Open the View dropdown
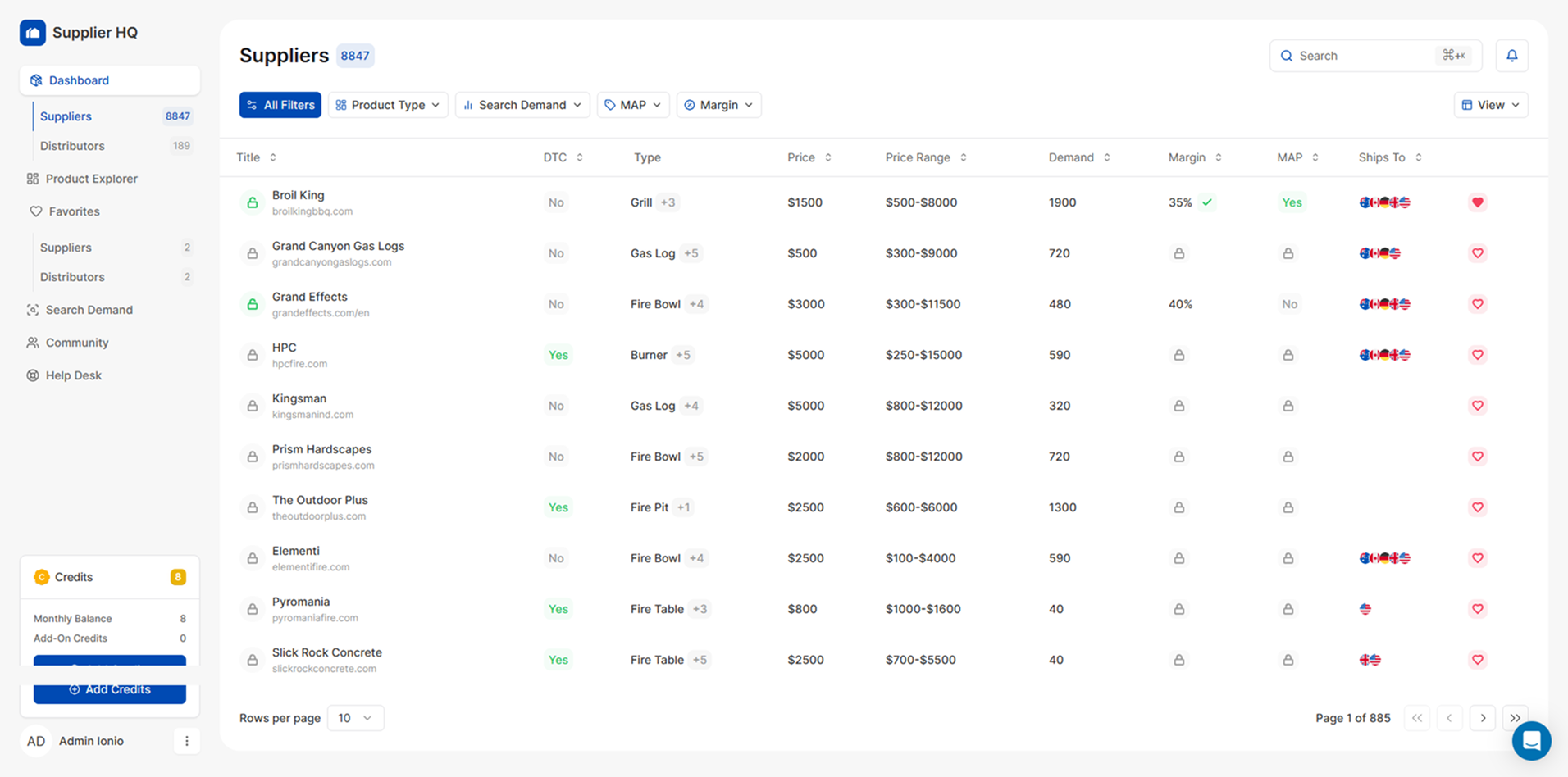 point(1491,105)
